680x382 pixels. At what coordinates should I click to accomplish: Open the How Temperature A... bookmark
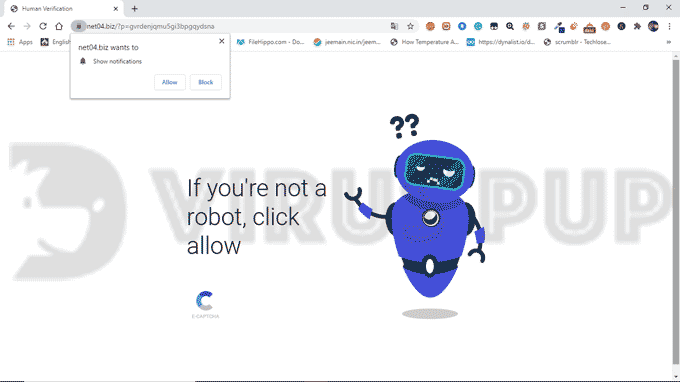click(x=424, y=42)
